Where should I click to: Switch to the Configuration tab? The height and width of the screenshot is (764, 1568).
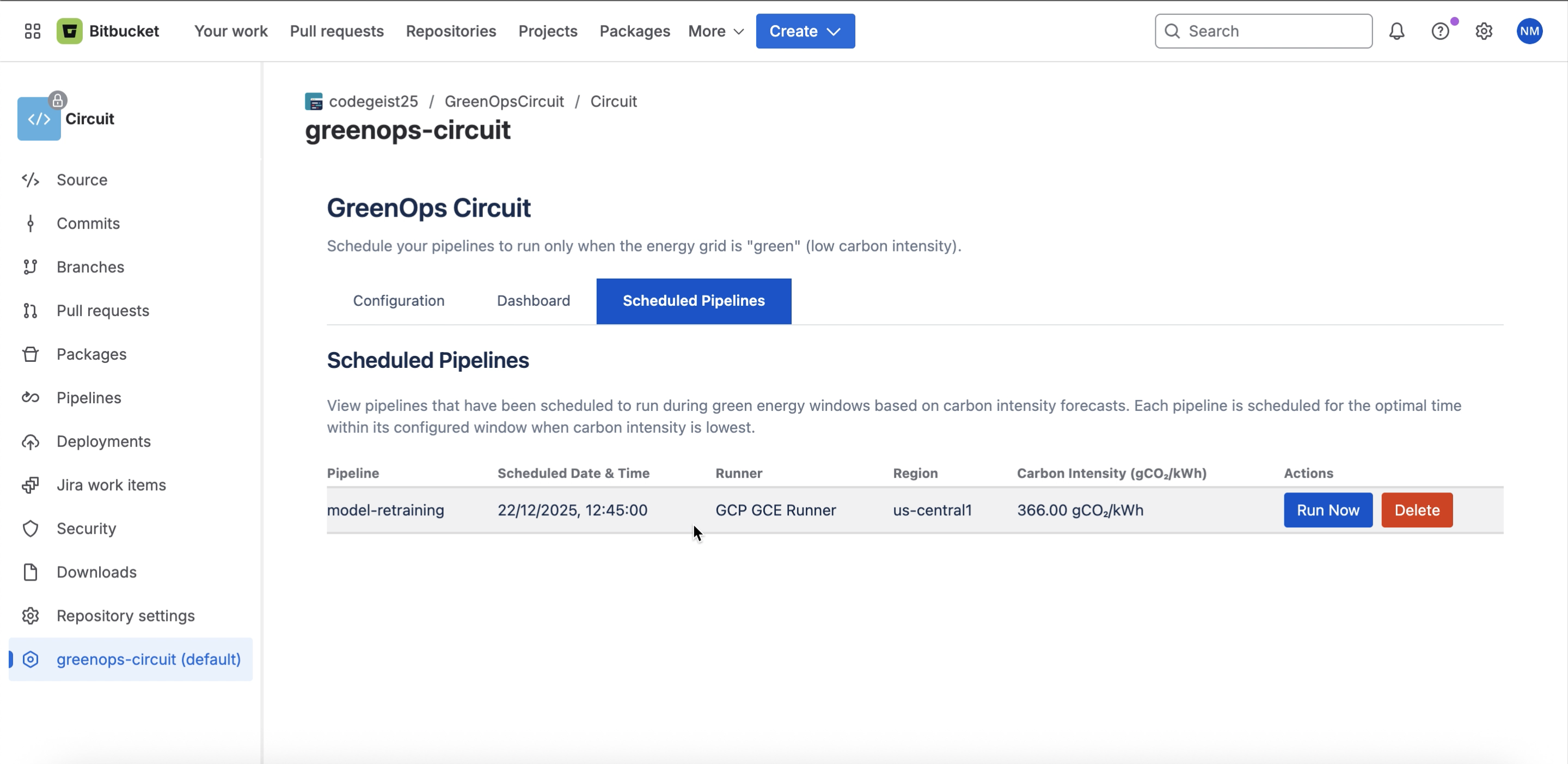399,300
